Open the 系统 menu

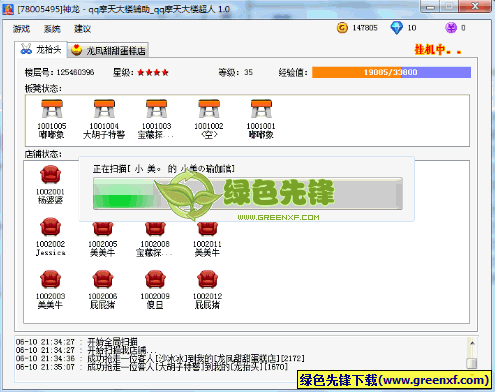(x=52, y=29)
